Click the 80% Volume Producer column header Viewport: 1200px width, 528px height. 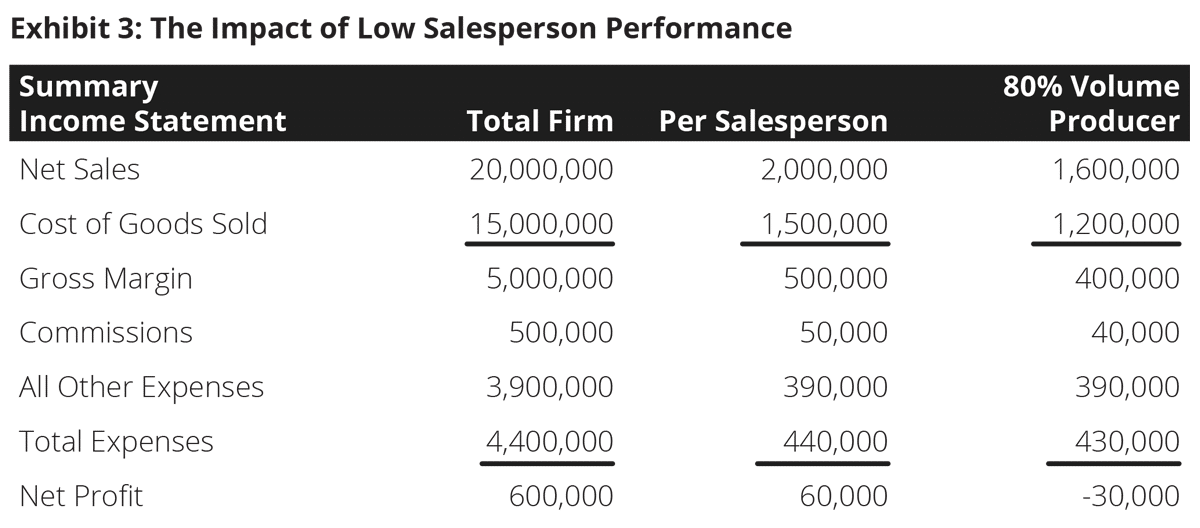tap(1091, 104)
